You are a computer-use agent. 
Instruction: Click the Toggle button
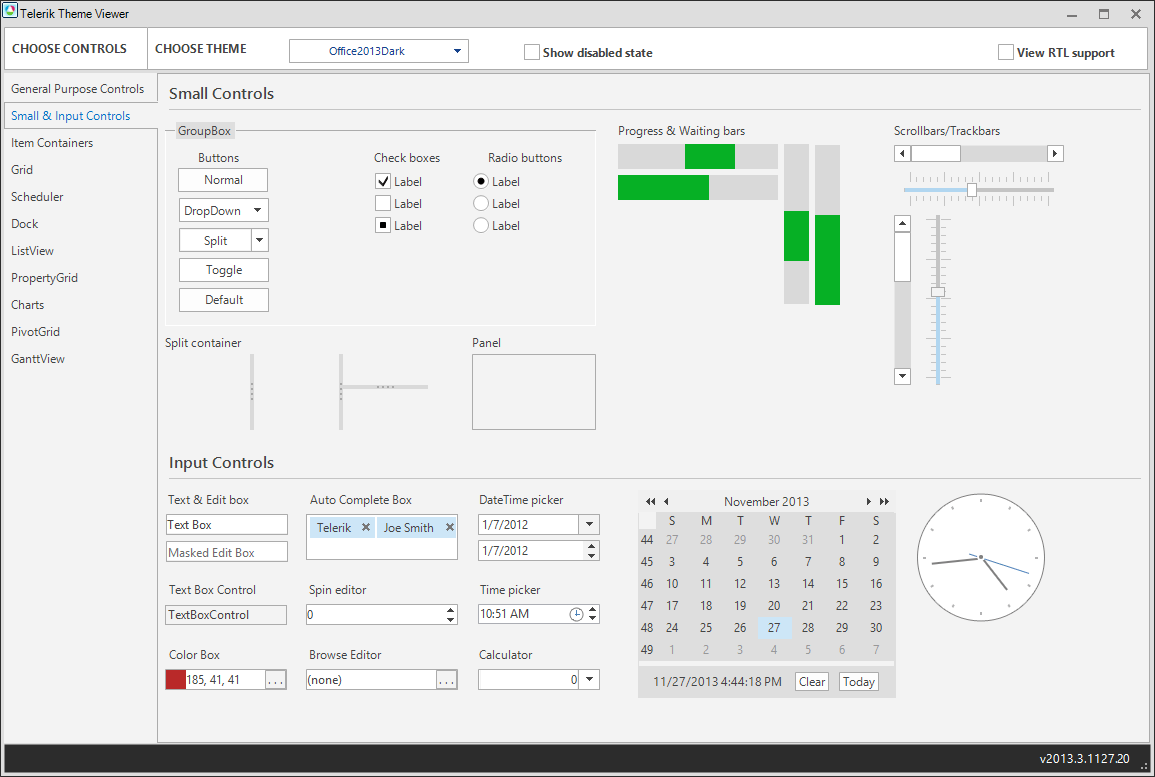[224, 270]
